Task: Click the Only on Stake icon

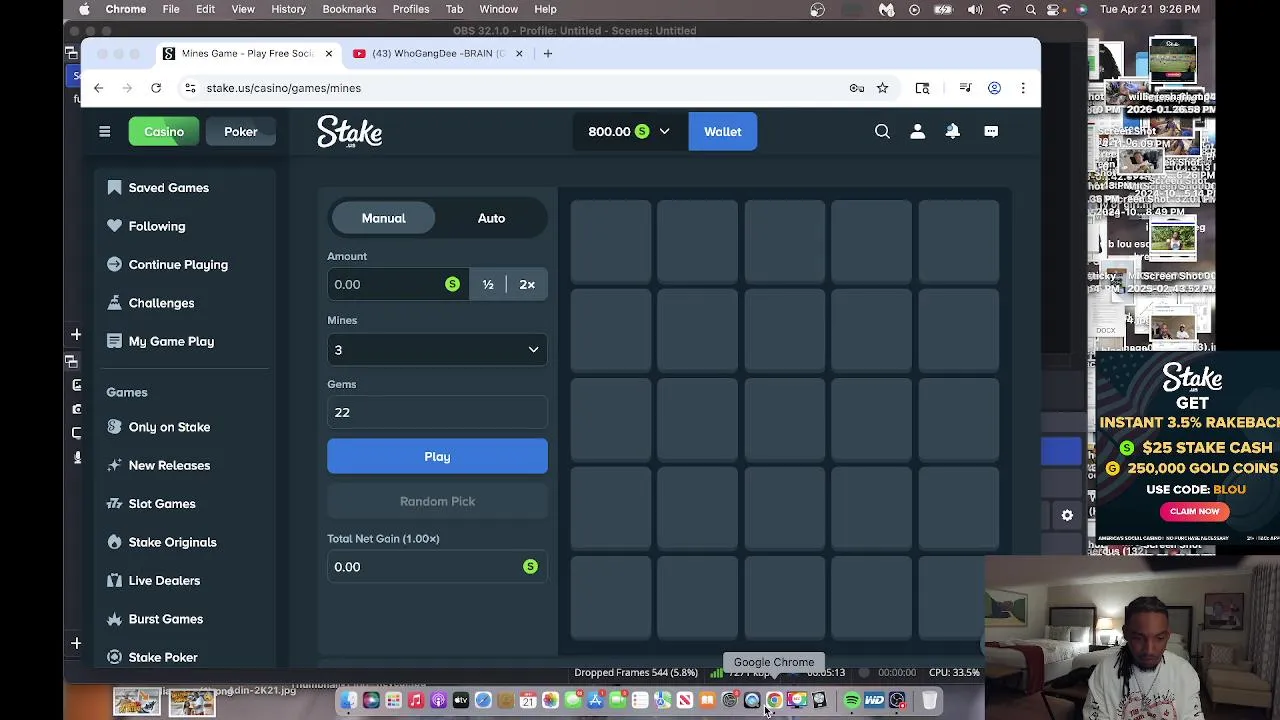Action: pyautogui.click(x=114, y=427)
